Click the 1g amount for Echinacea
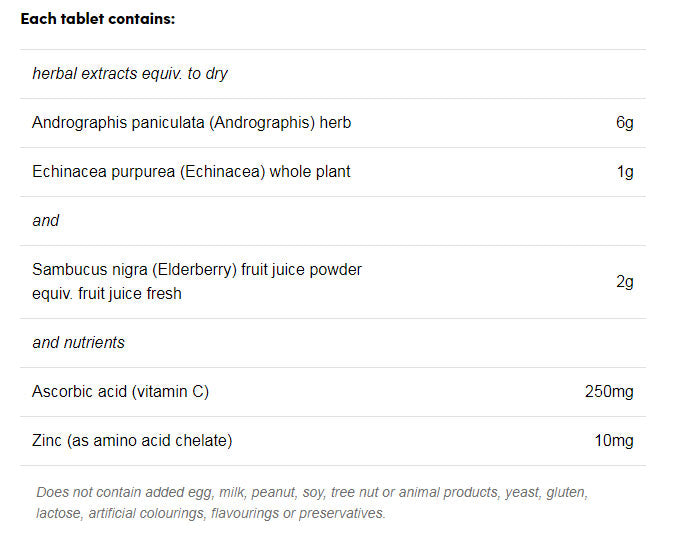Image resolution: width=676 pixels, height=537 pixels. [x=624, y=171]
